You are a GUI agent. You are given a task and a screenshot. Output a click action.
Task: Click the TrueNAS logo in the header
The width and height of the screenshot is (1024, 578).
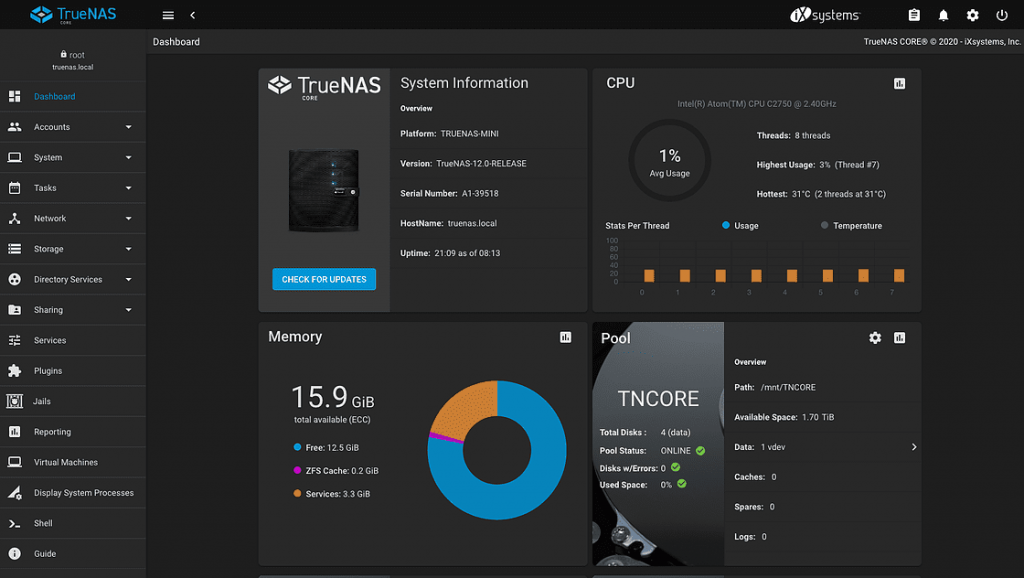73,14
